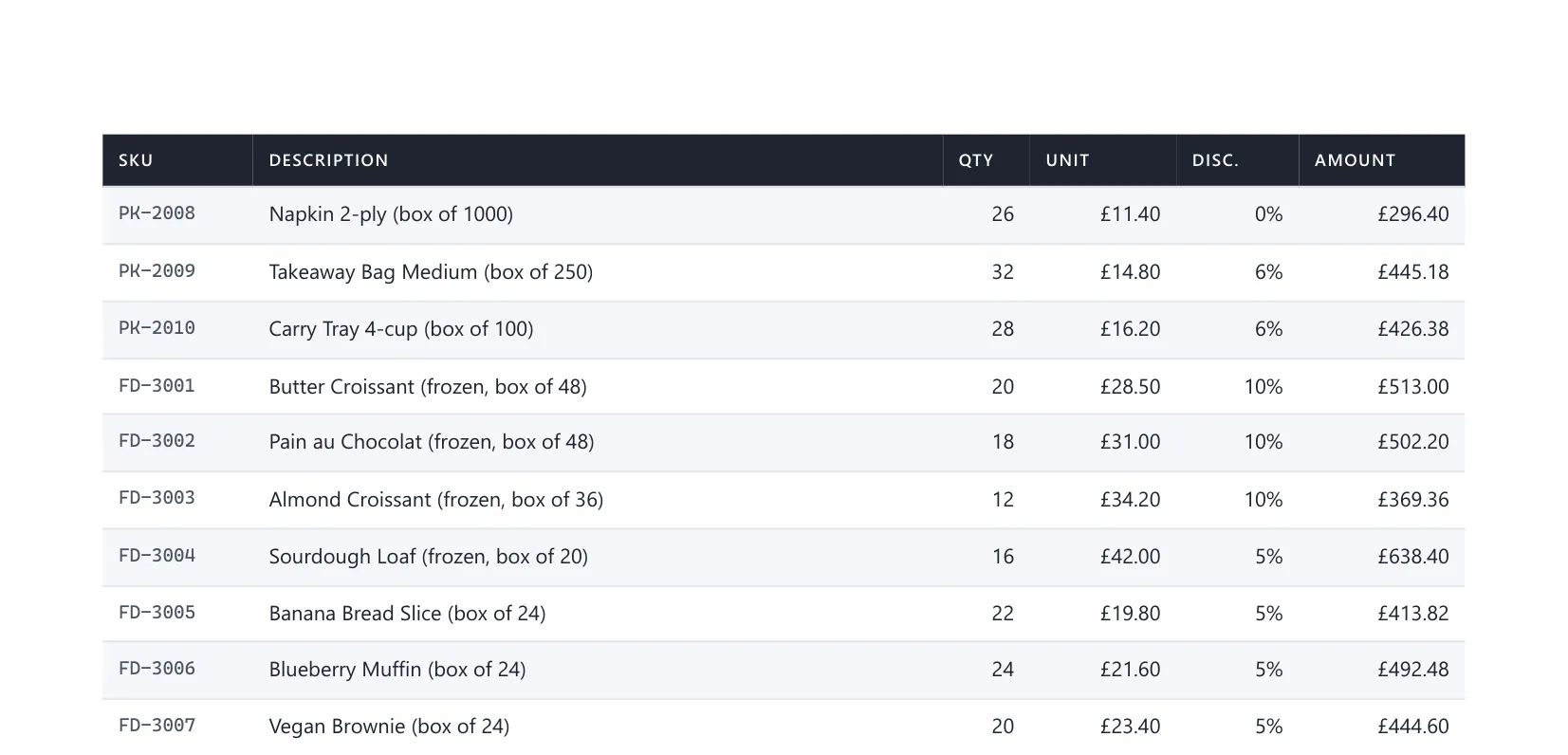Select the Butter Croissant amount £513.00
1568x755 pixels.
pos(1413,387)
